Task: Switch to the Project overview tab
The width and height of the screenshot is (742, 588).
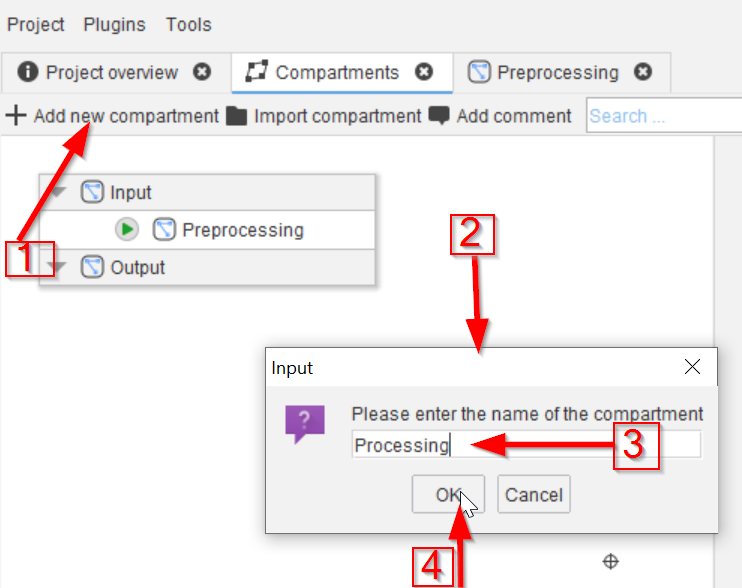Action: 110,72
